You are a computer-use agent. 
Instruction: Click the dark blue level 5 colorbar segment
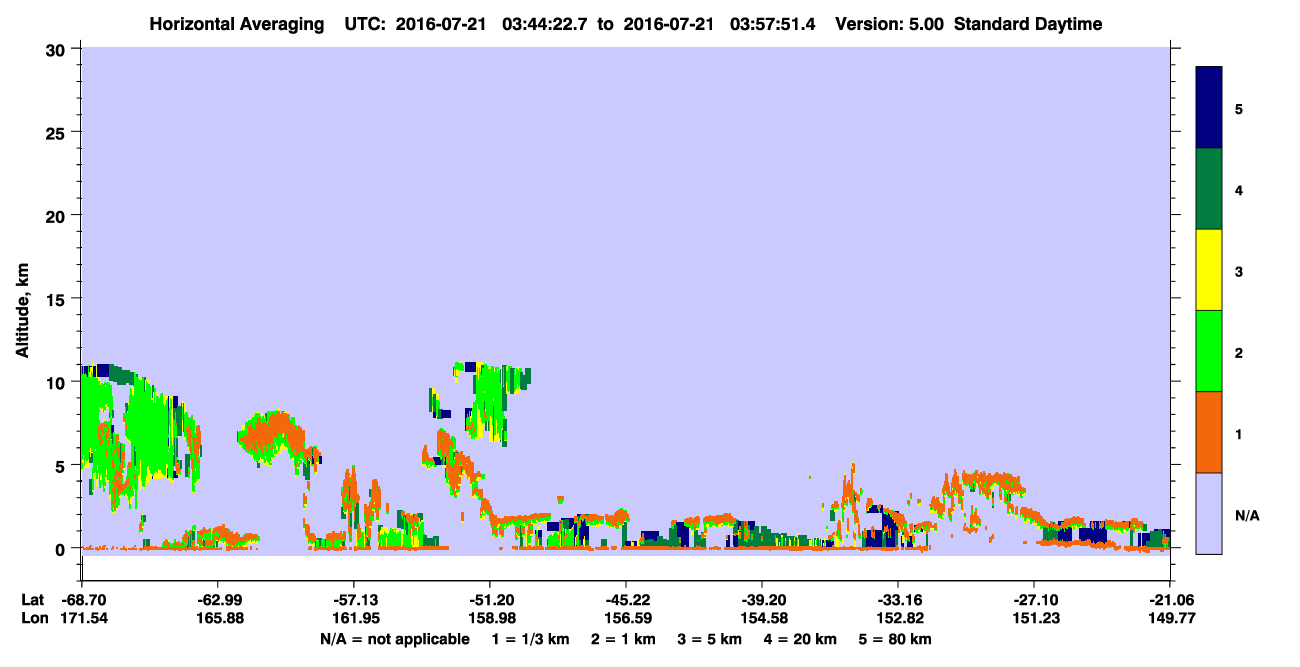[1209, 108]
